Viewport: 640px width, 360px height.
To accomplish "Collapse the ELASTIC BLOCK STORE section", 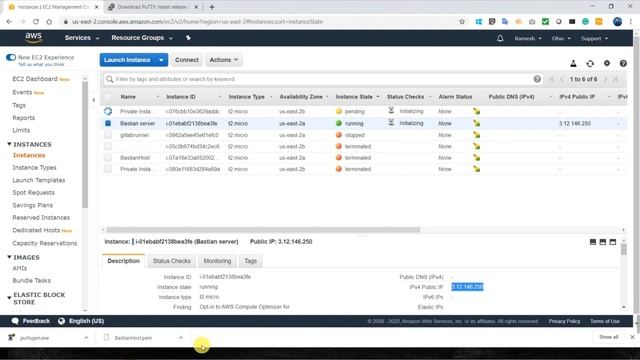I will [9, 298].
